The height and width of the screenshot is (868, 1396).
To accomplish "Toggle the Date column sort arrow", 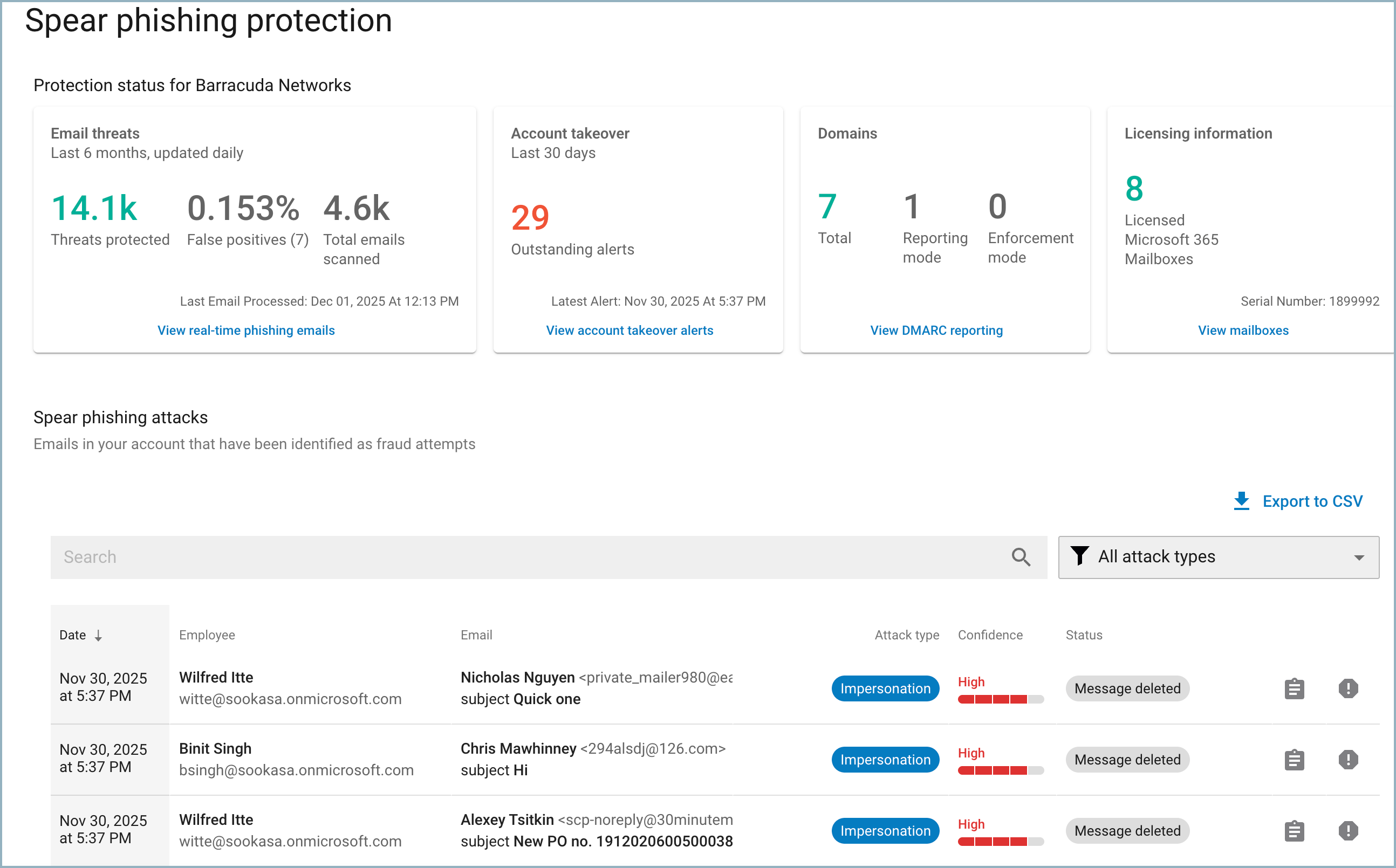I will click(x=99, y=636).
